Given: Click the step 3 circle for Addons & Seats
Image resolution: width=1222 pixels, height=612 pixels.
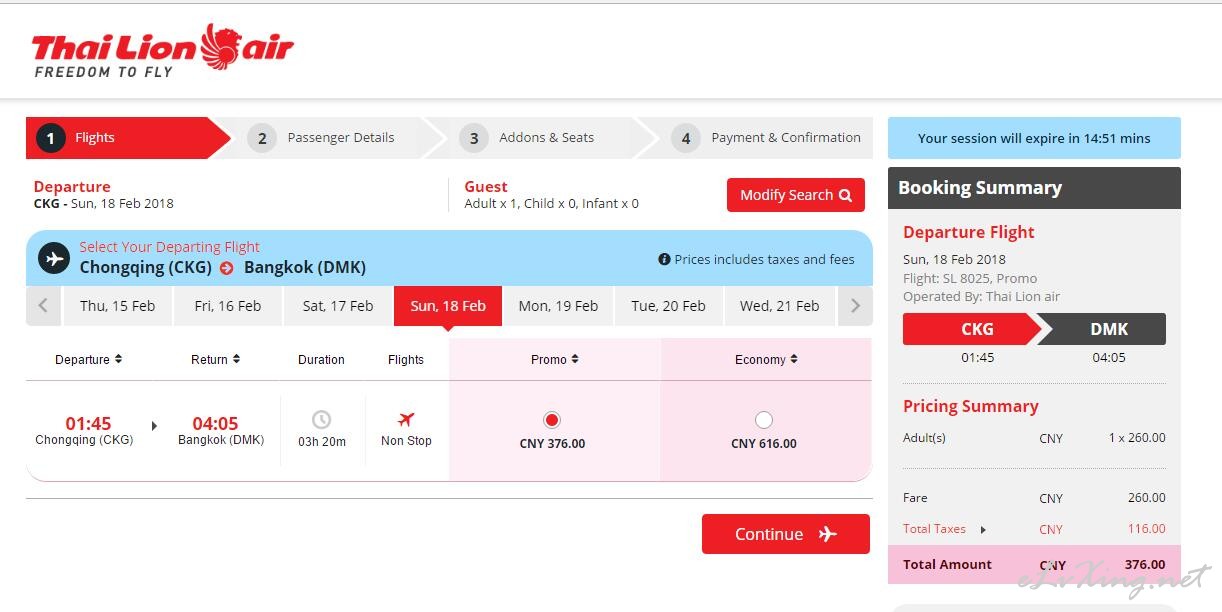Looking at the screenshot, I should (x=474, y=138).
